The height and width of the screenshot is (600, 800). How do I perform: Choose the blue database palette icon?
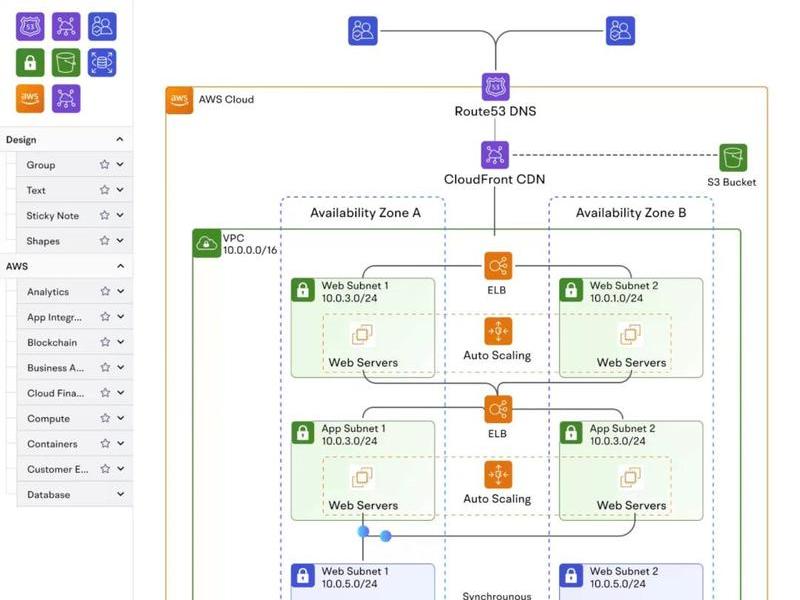click(102, 62)
